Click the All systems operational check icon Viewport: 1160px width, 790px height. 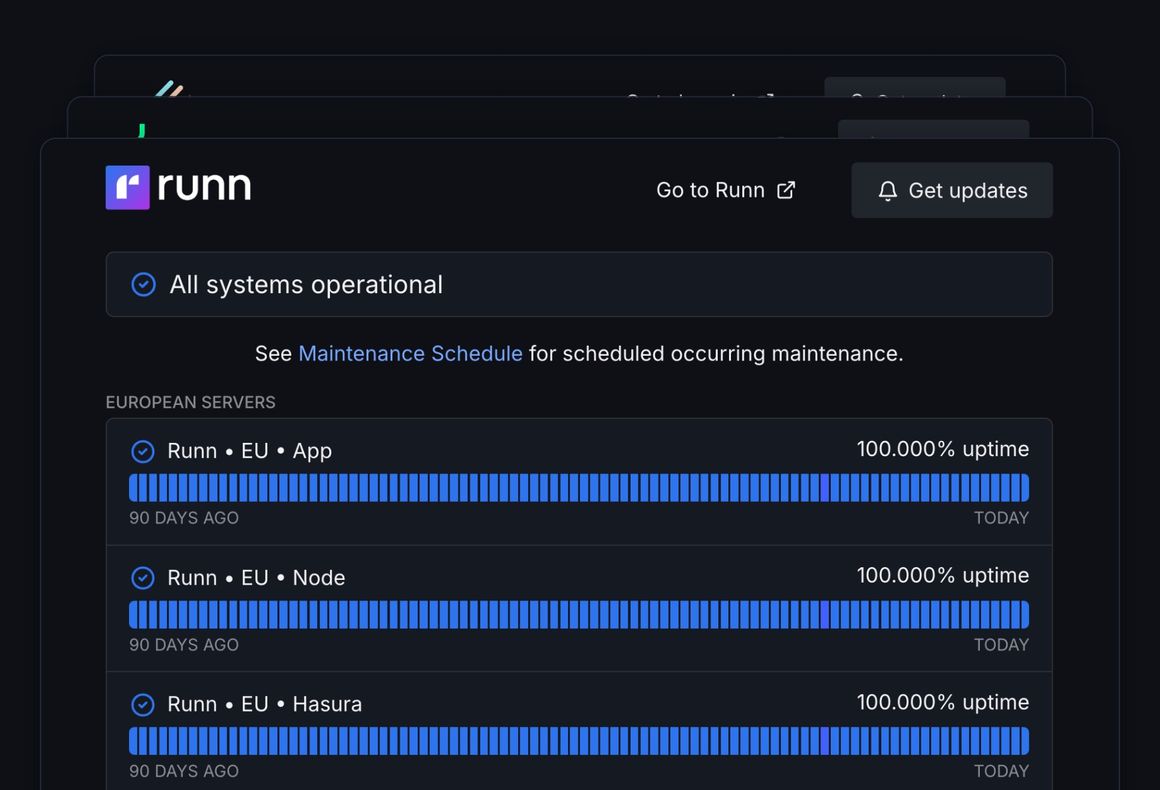click(144, 284)
